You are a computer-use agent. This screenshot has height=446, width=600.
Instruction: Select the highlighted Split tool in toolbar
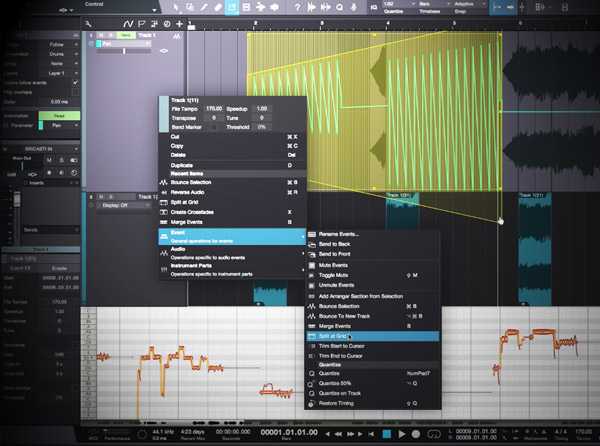(232, 7)
